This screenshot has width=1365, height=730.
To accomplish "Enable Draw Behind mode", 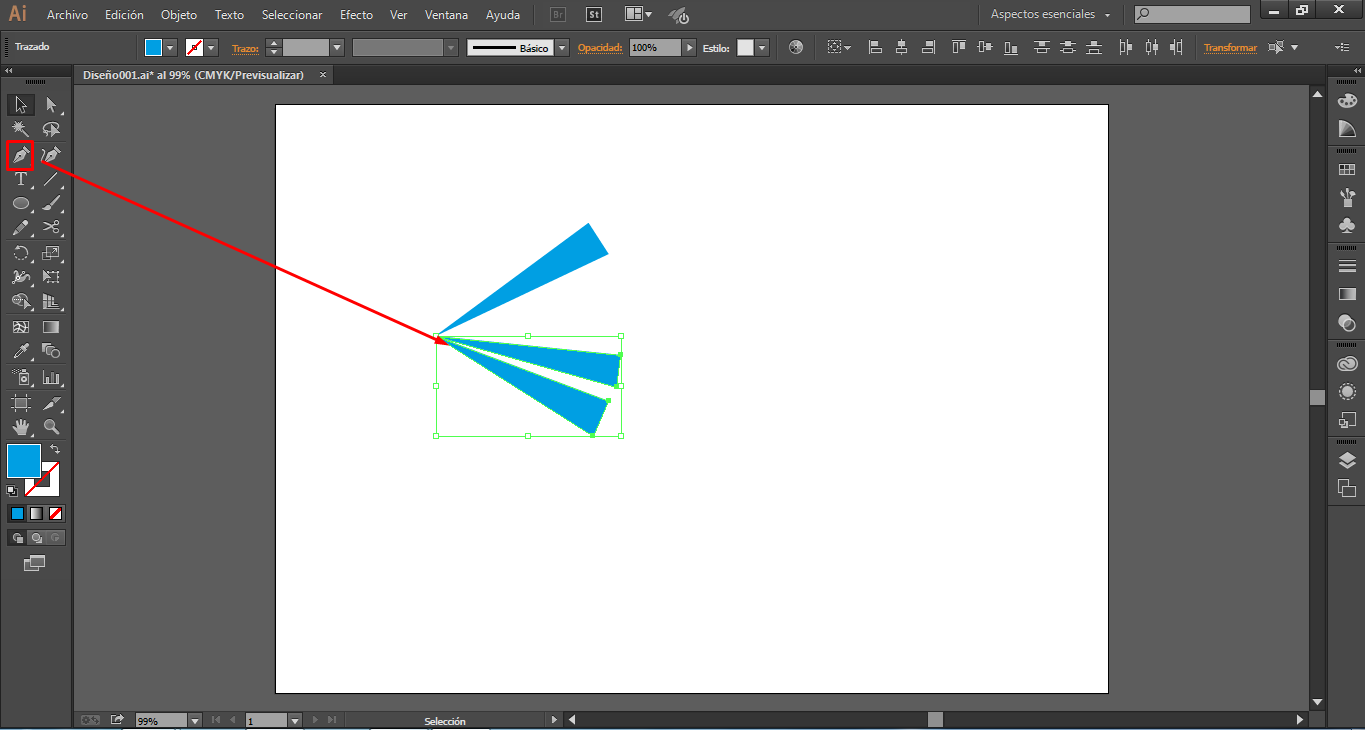I will coord(36,537).
